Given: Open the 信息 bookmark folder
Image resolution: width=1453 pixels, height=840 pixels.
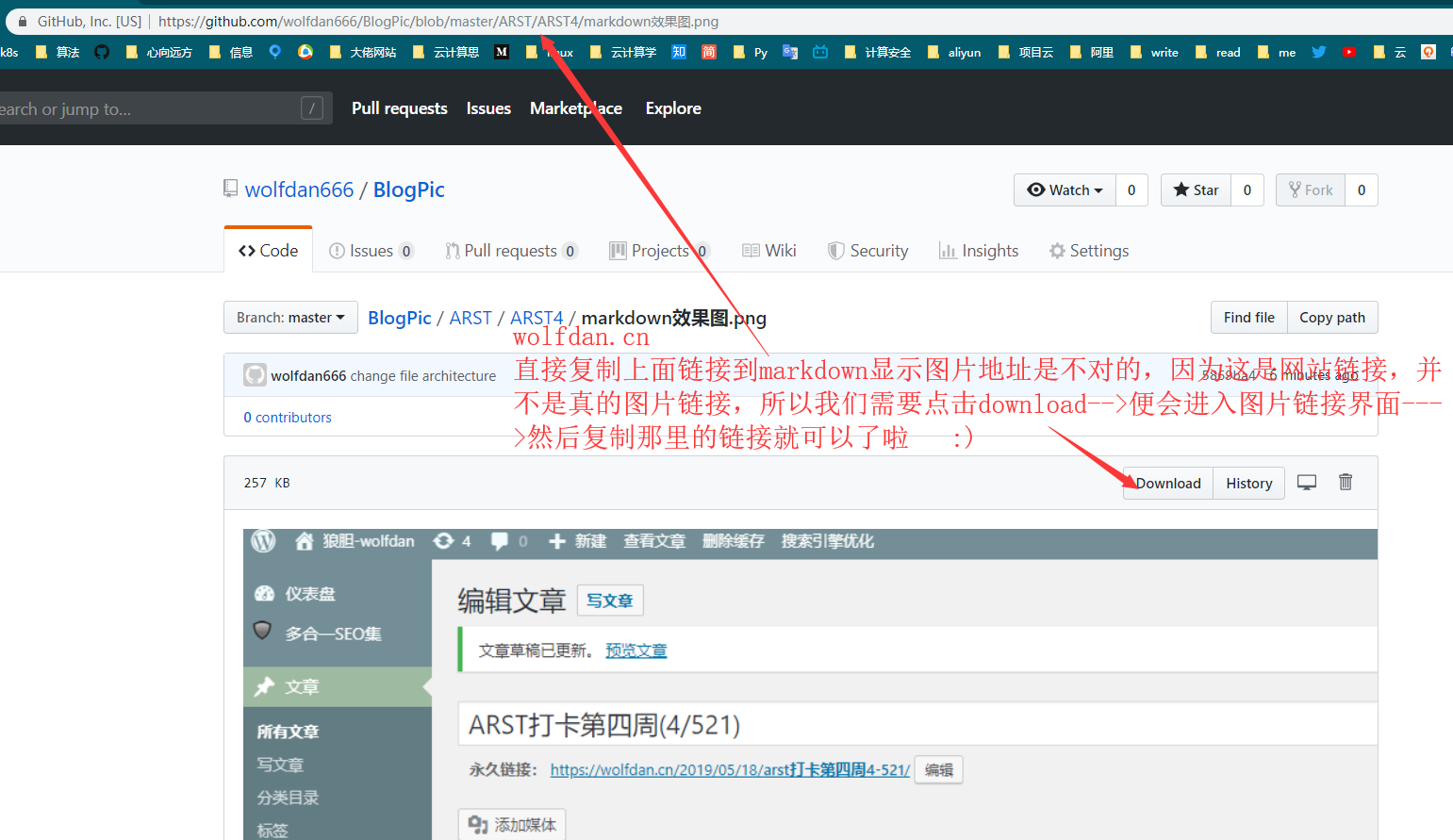Looking at the screenshot, I should click(231, 52).
